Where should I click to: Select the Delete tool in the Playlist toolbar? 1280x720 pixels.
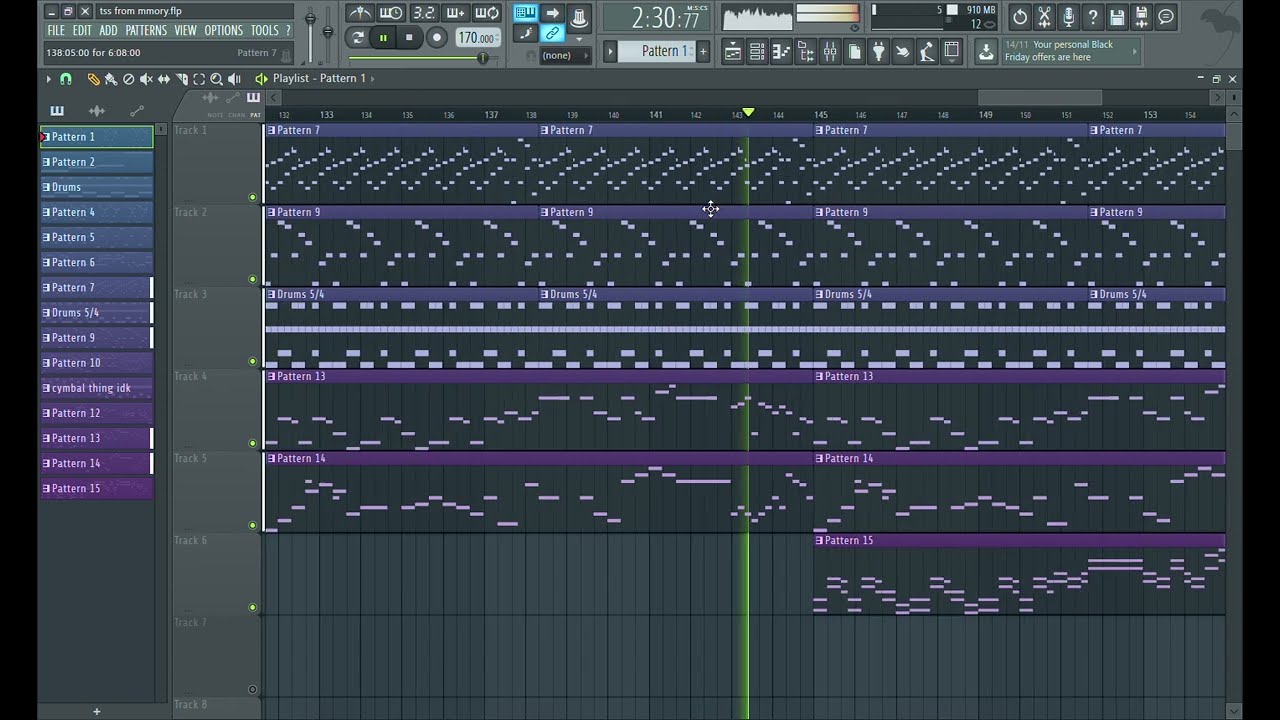pos(128,79)
